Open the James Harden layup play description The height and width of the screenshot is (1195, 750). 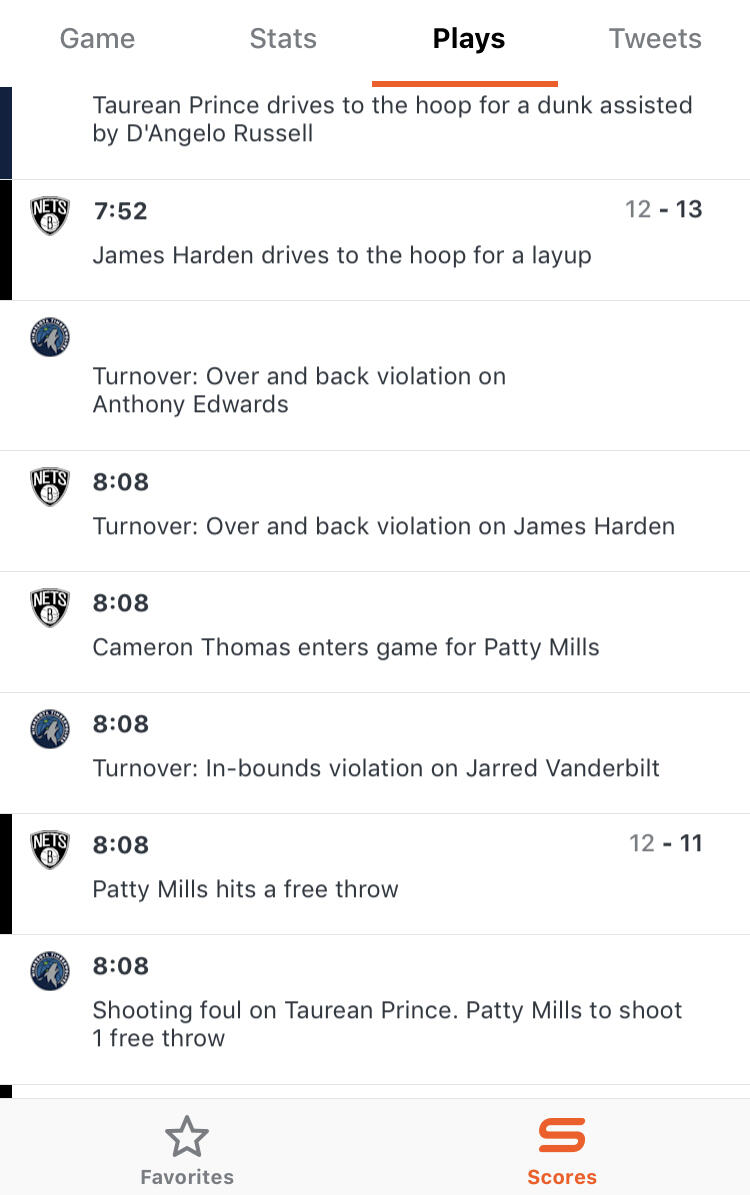[x=342, y=256]
